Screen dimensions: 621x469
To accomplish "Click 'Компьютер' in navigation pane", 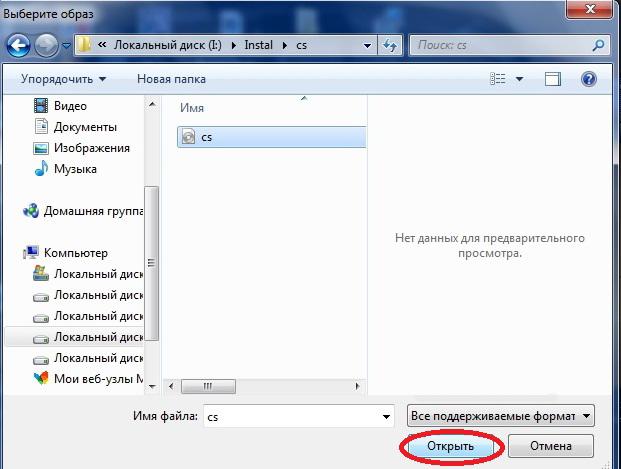I will click(x=76, y=253).
